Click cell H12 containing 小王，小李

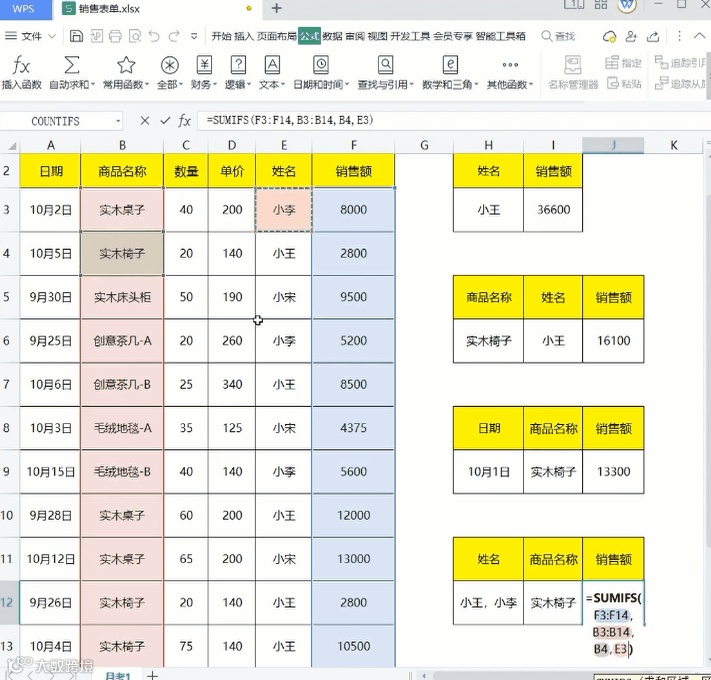point(488,602)
